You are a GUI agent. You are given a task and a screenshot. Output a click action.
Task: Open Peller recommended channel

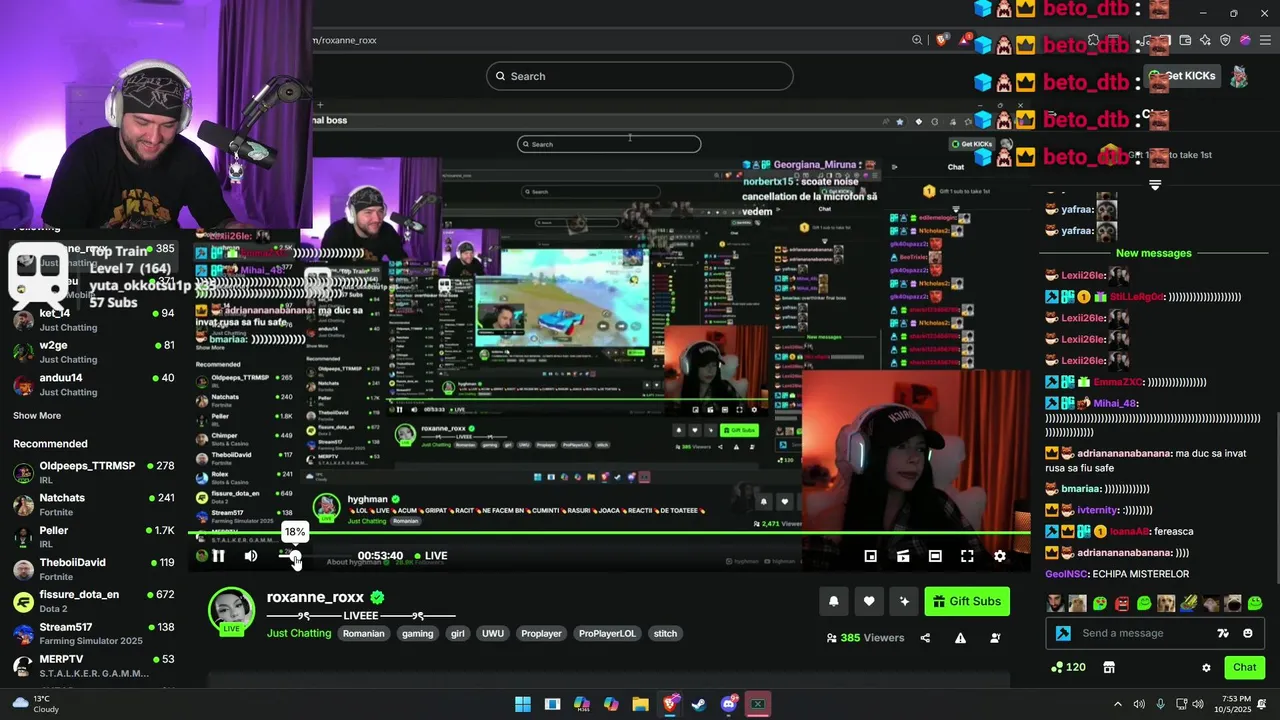pos(93,537)
